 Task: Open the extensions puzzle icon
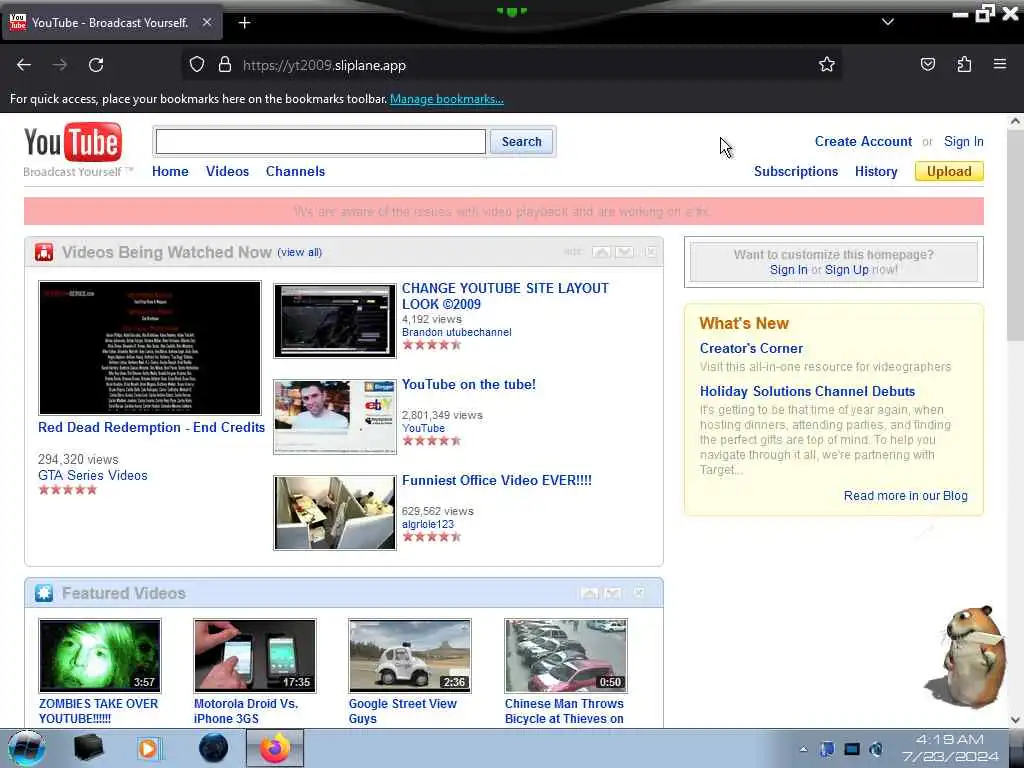(964, 64)
